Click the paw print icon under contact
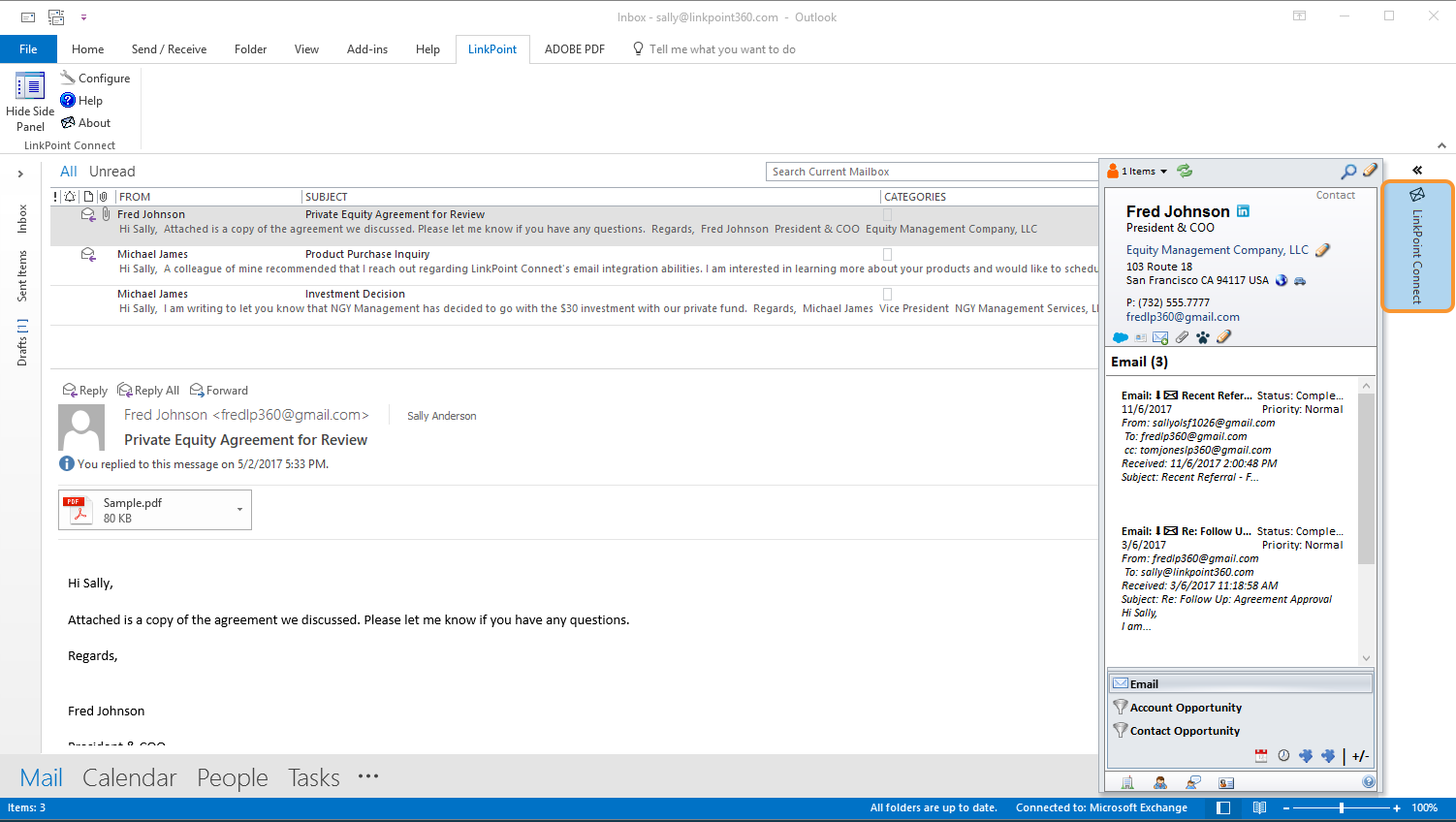Image resolution: width=1456 pixels, height=822 pixels. pos(1203,337)
